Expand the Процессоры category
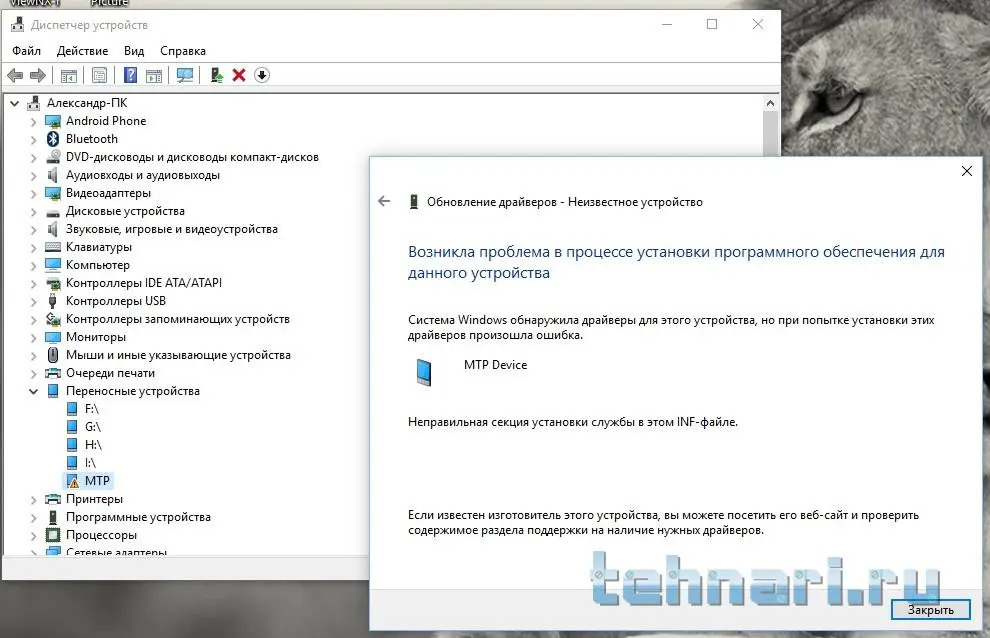The image size is (990, 638). 33,536
